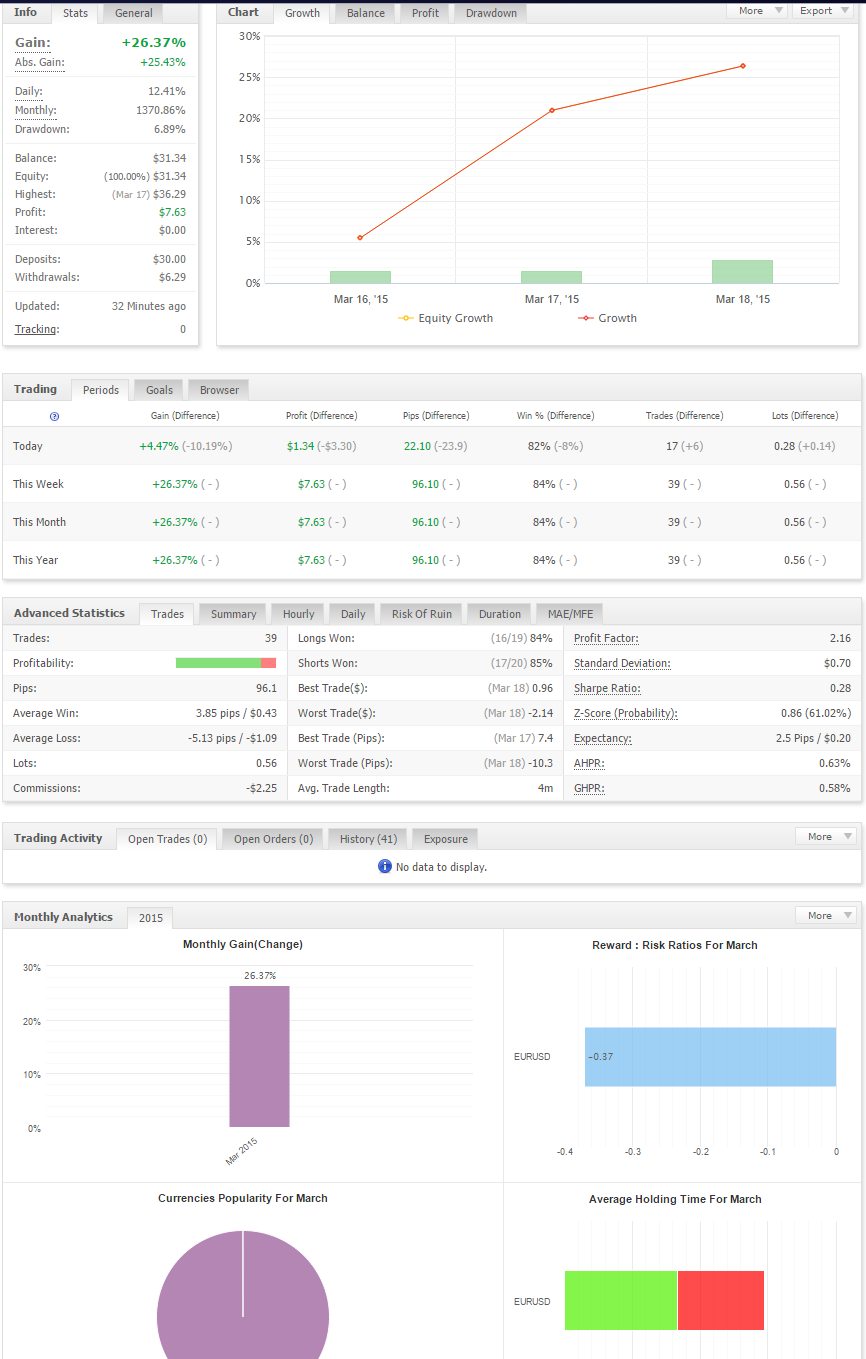The height and width of the screenshot is (1359, 866).
Task: Open the MAE/MFE tab
Action: [x=570, y=614]
